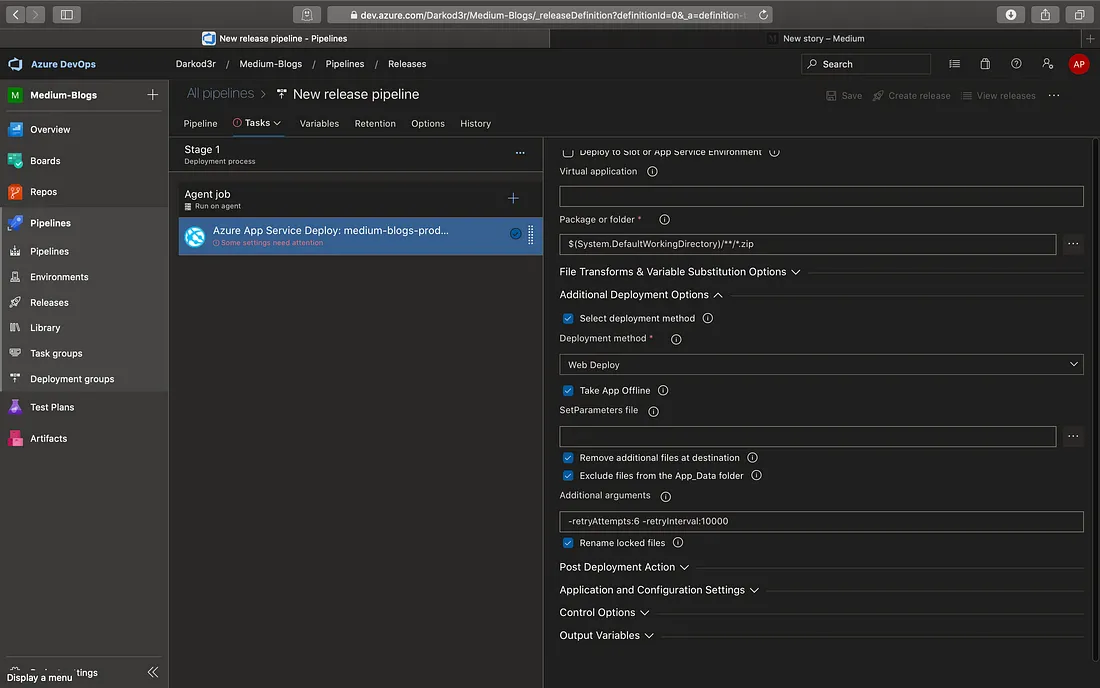Click Create release button
The width and height of the screenshot is (1100, 688).
click(x=911, y=96)
